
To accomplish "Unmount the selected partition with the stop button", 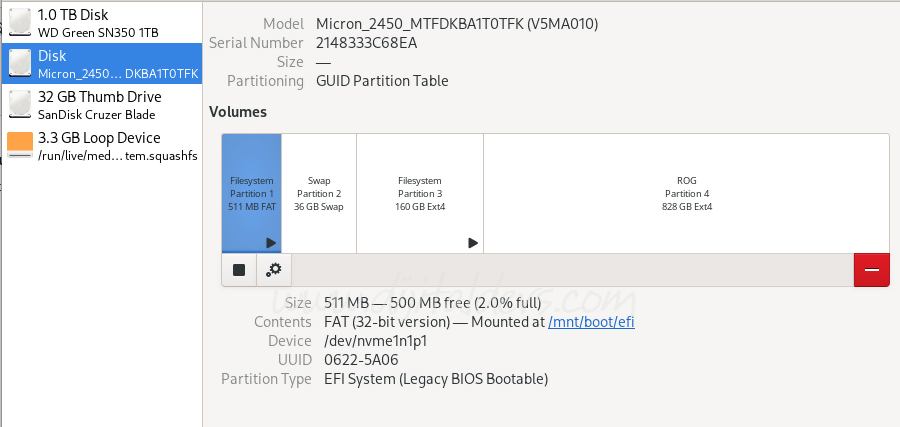I will pos(238,270).
